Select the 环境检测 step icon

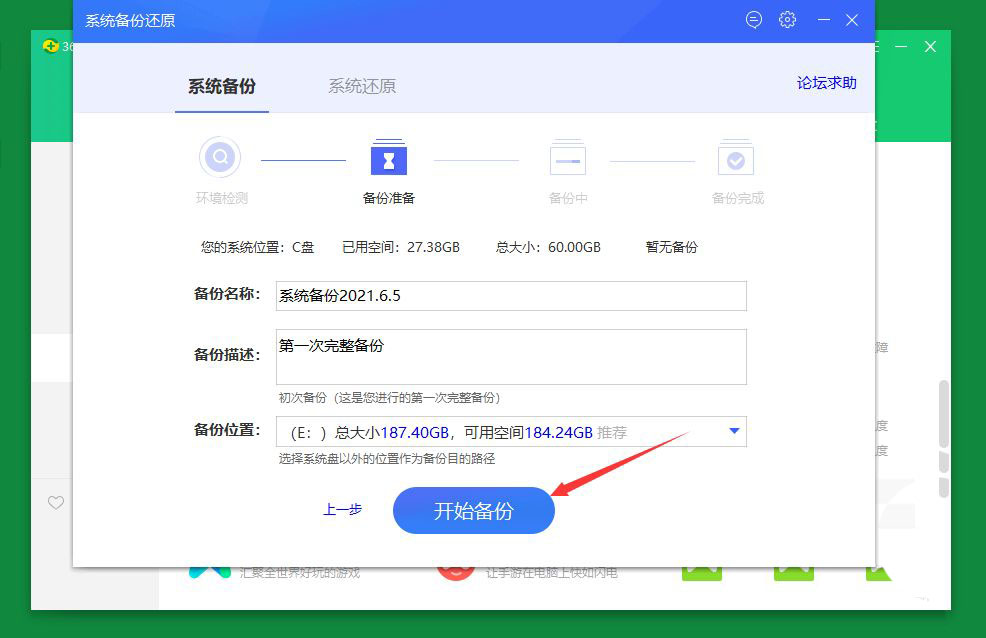220,157
